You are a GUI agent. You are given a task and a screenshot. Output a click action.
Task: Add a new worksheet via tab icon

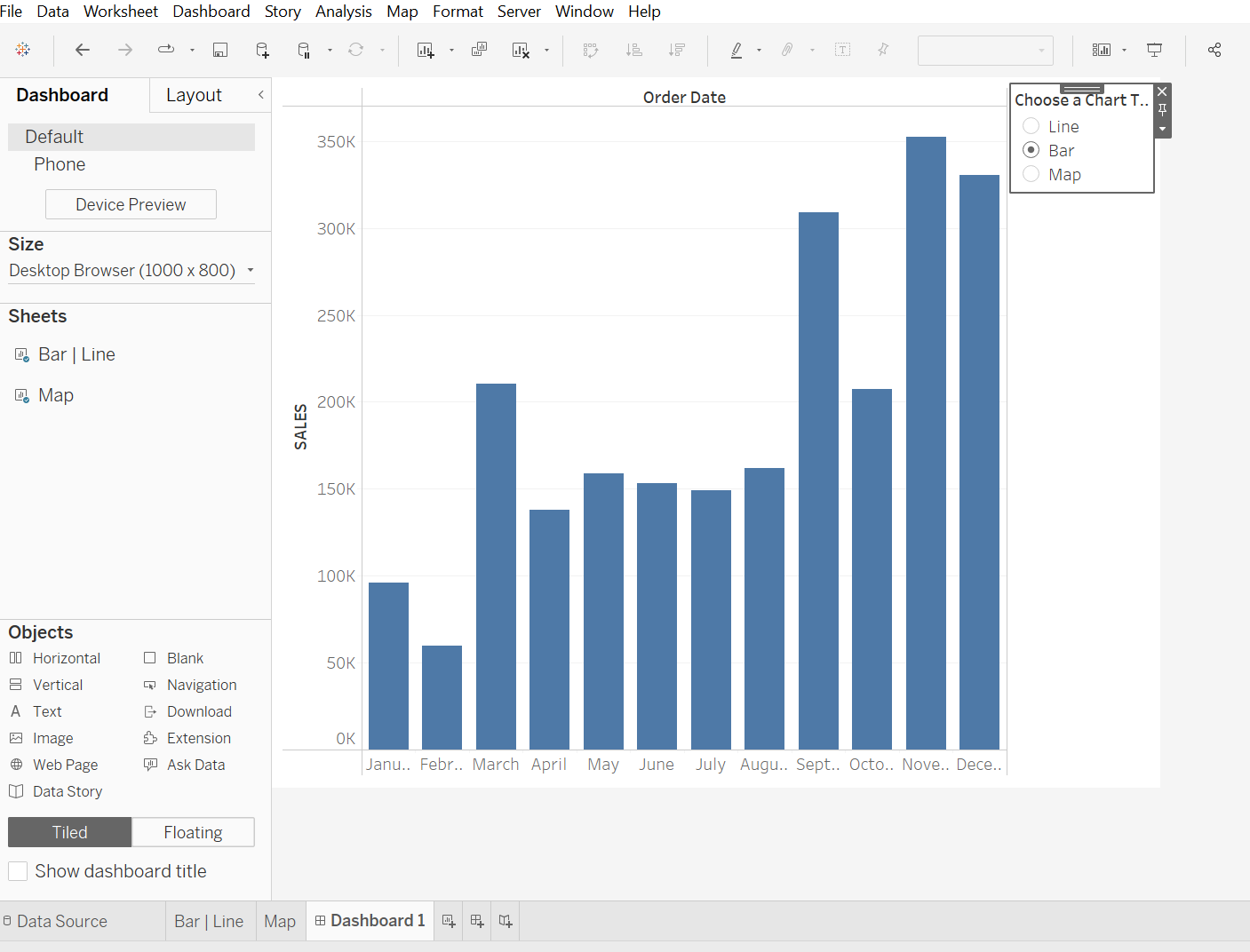coord(449,921)
